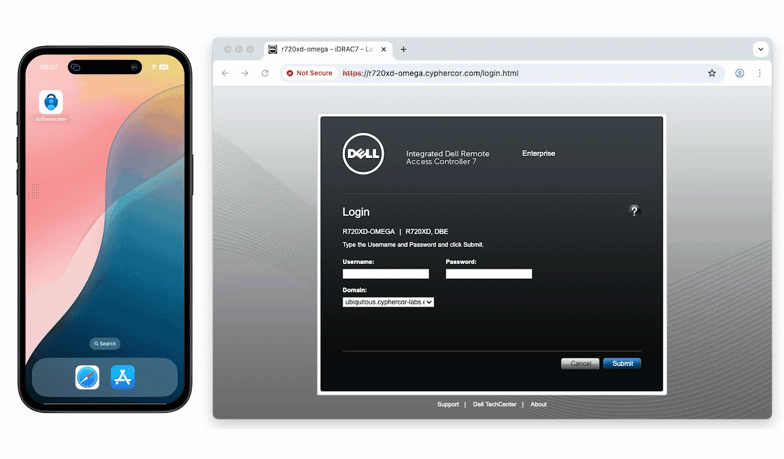Open the Dell TechCenter link
This screenshot has height=459, width=784.
494,404
